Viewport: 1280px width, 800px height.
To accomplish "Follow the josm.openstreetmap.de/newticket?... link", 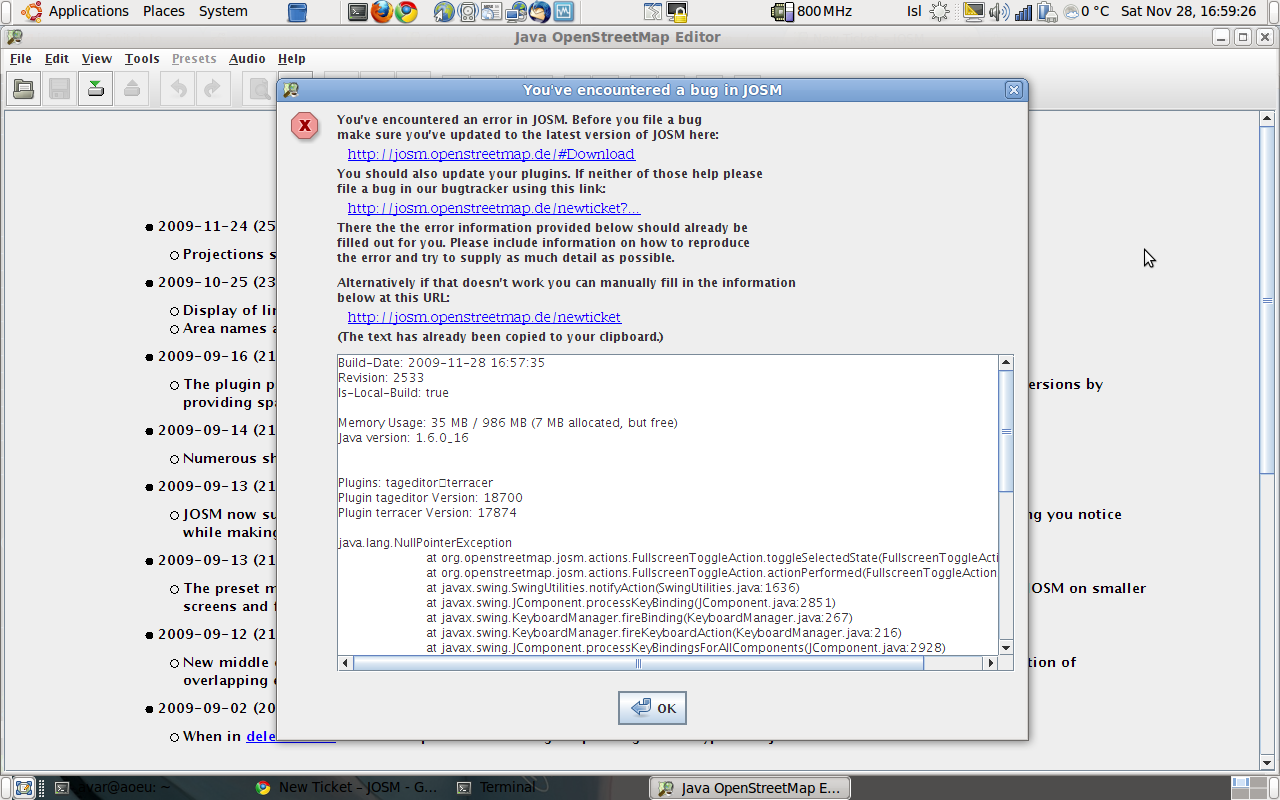I will 494,208.
